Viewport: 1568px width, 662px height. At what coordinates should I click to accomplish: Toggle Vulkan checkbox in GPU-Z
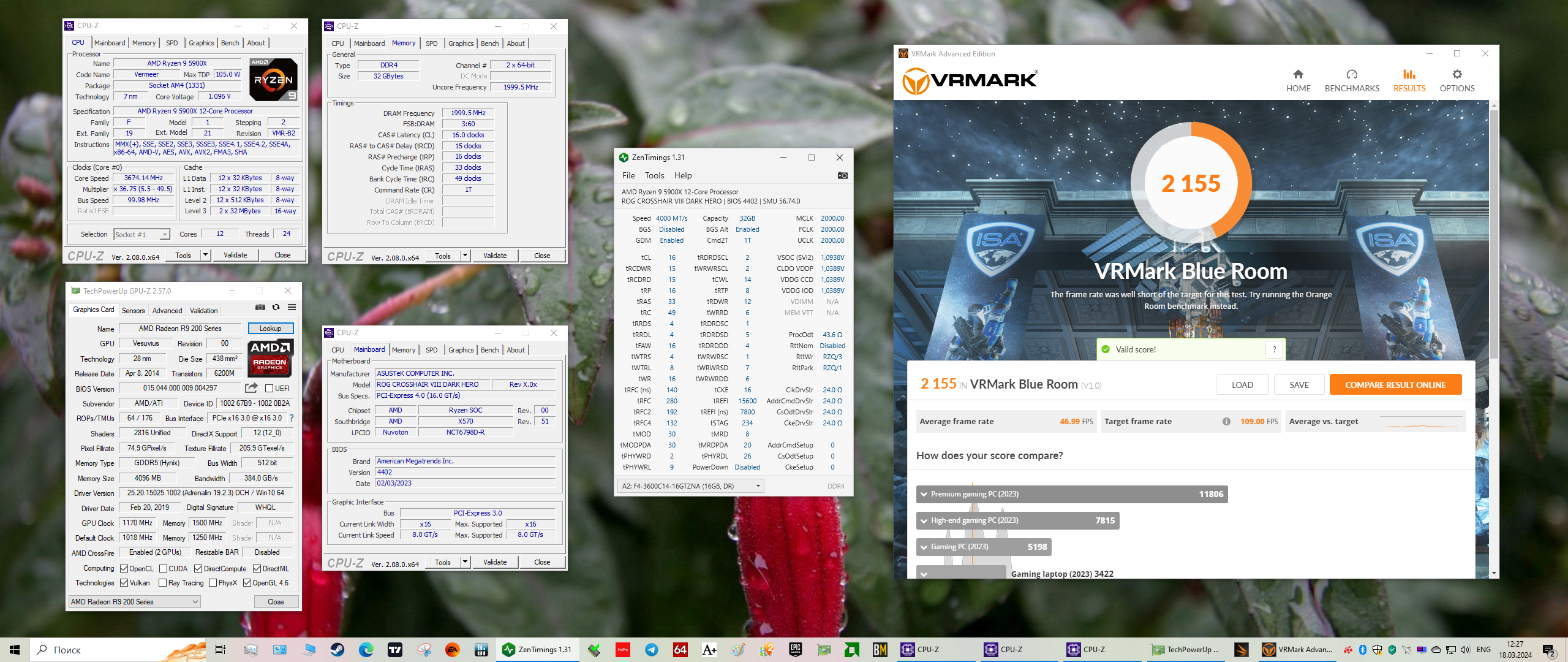124,583
